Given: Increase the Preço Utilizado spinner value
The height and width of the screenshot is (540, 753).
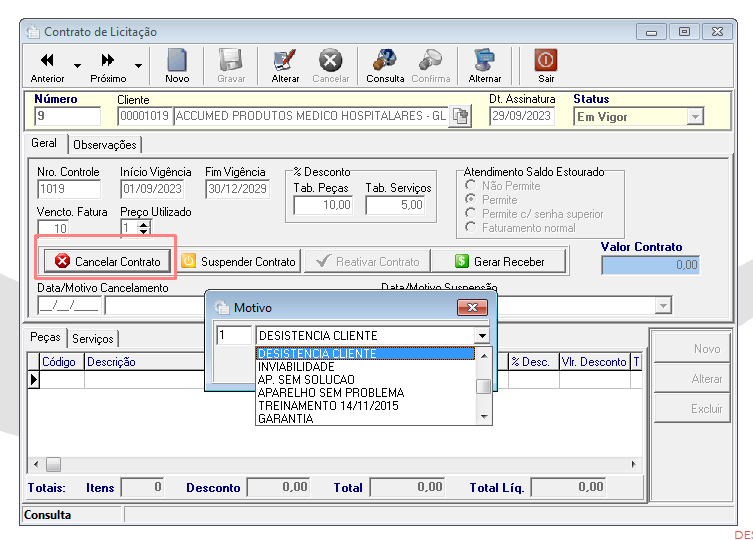Looking at the screenshot, I should (144, 224).
